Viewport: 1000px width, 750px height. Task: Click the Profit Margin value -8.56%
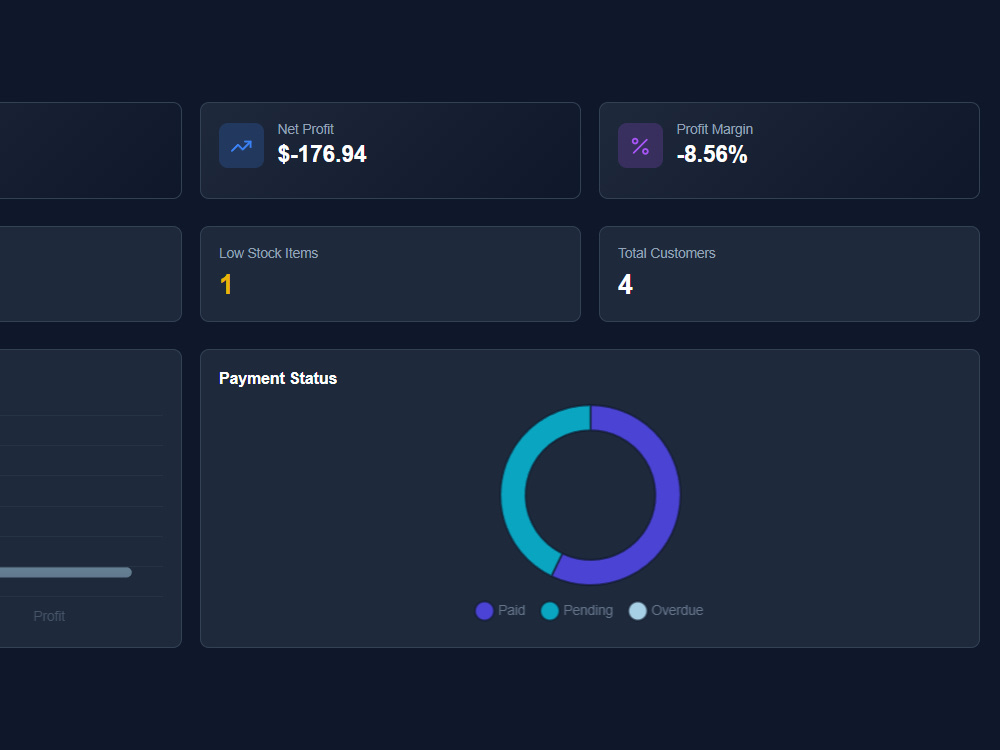coord(712,154)
